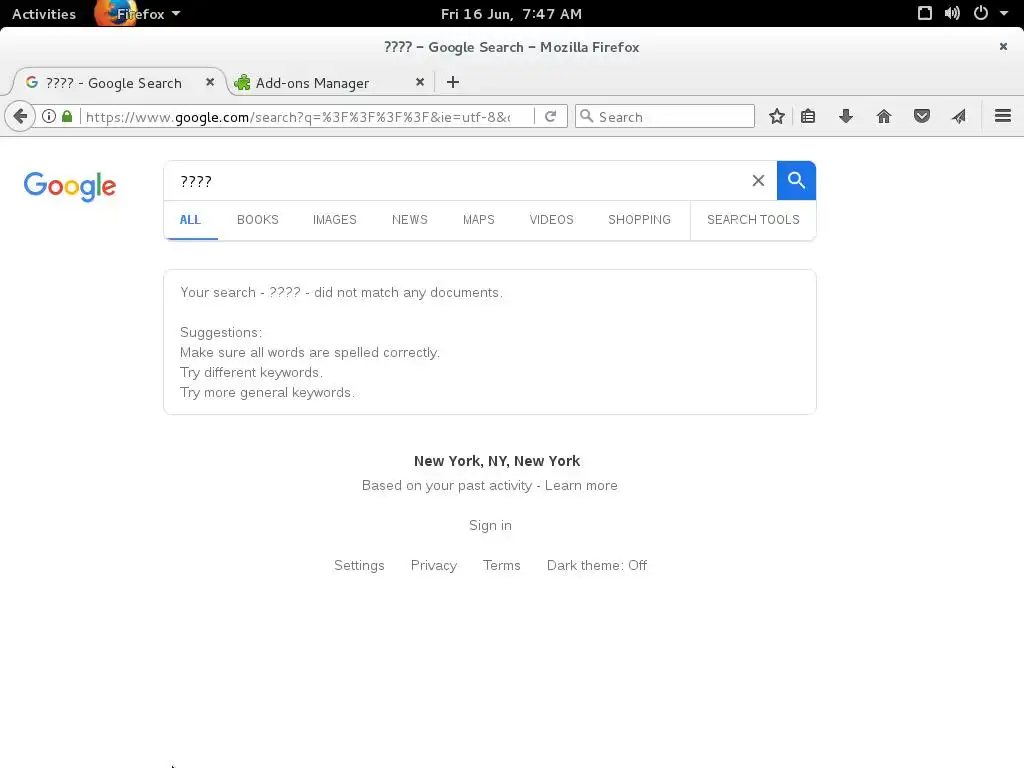
Task: Select the IMAGES results tab
Action: (x=334, y=220)
